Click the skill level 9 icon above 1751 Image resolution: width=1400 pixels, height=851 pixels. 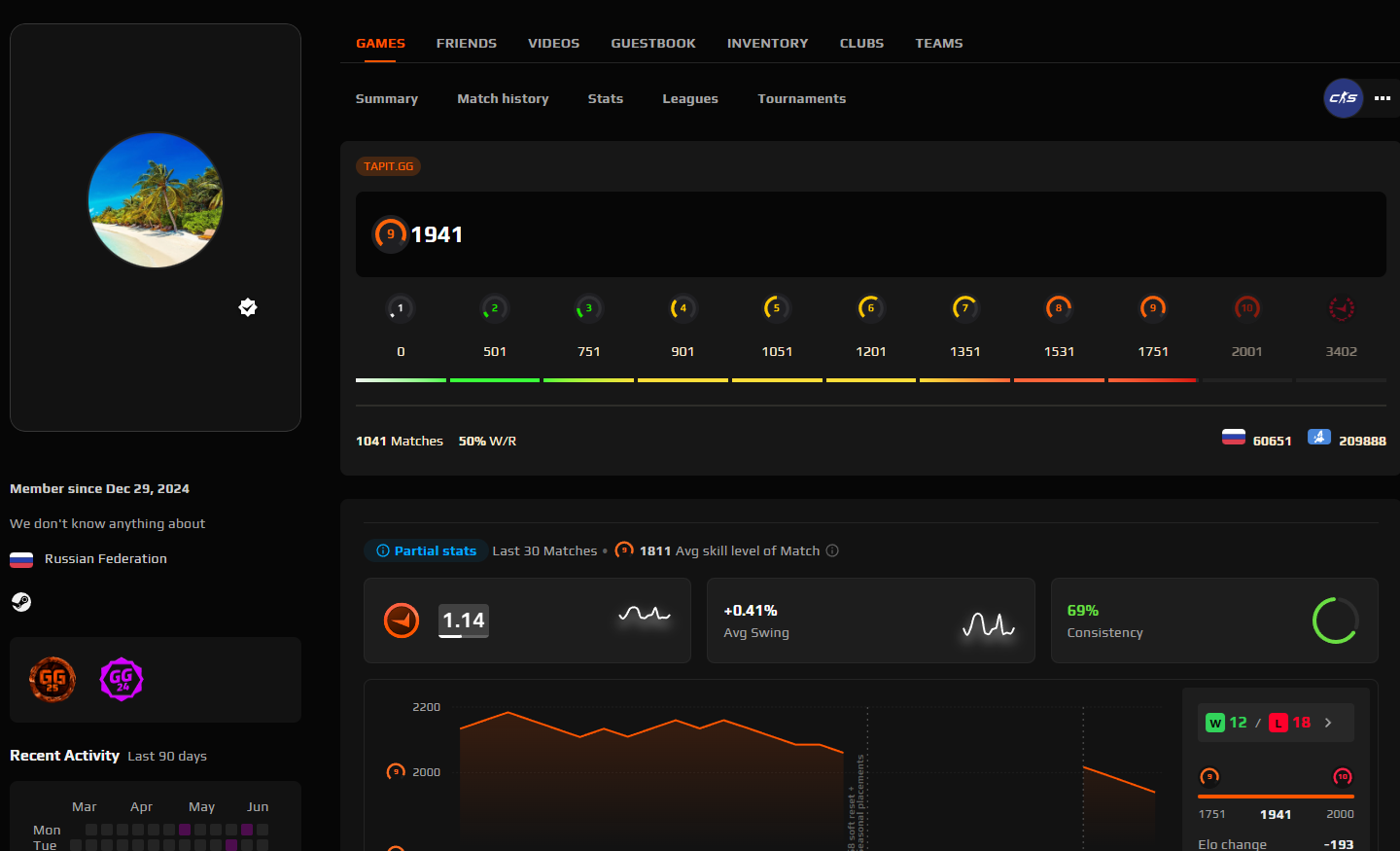coord(1153,308)
